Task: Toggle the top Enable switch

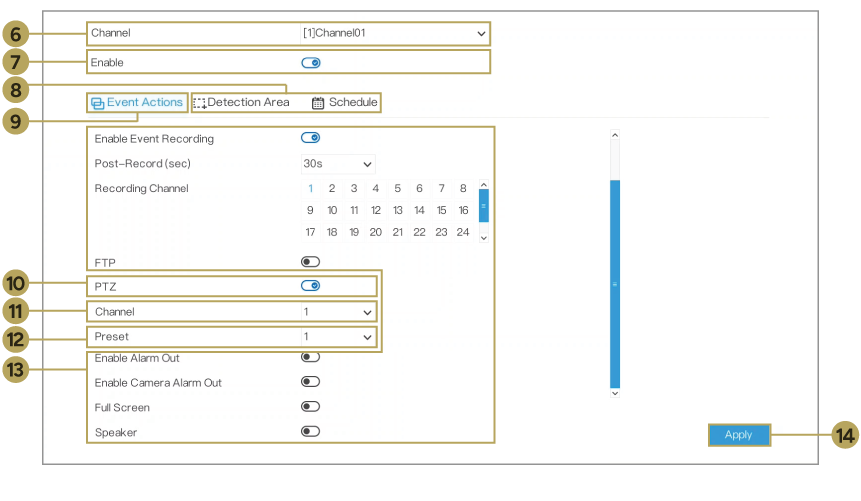Action: pyautogui.click(x=311, y=63)
